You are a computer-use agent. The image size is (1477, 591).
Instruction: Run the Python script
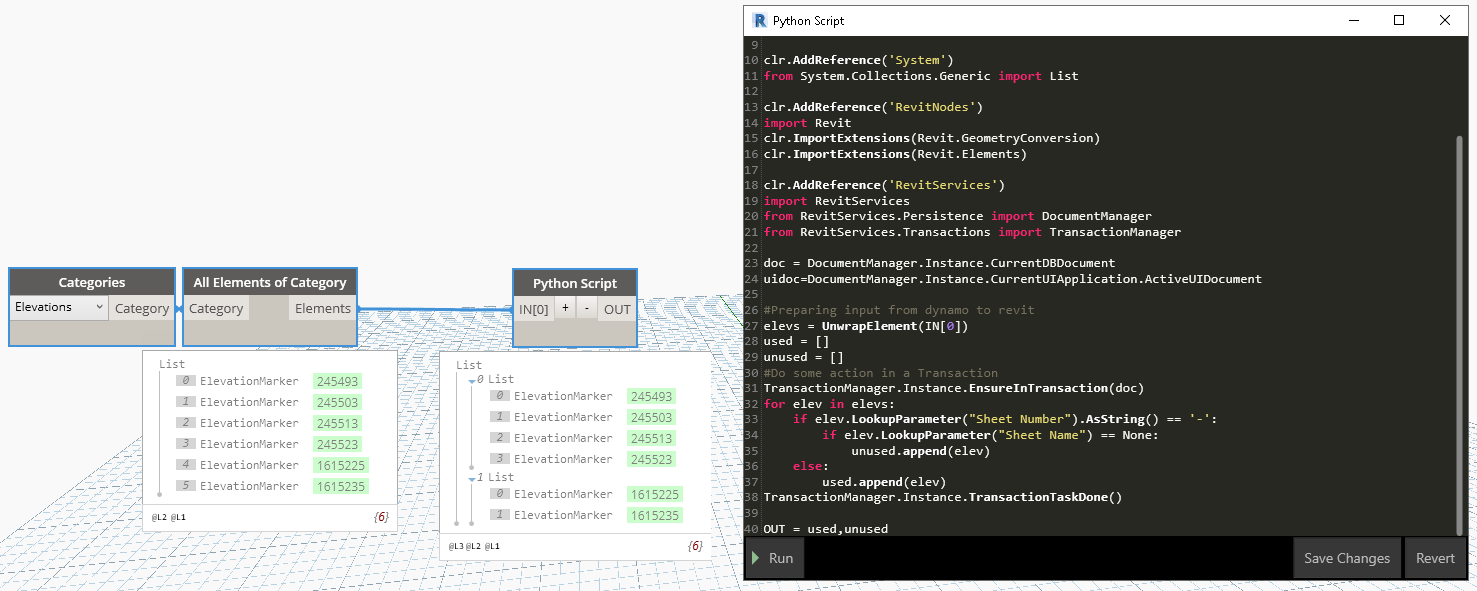(773, 558)
